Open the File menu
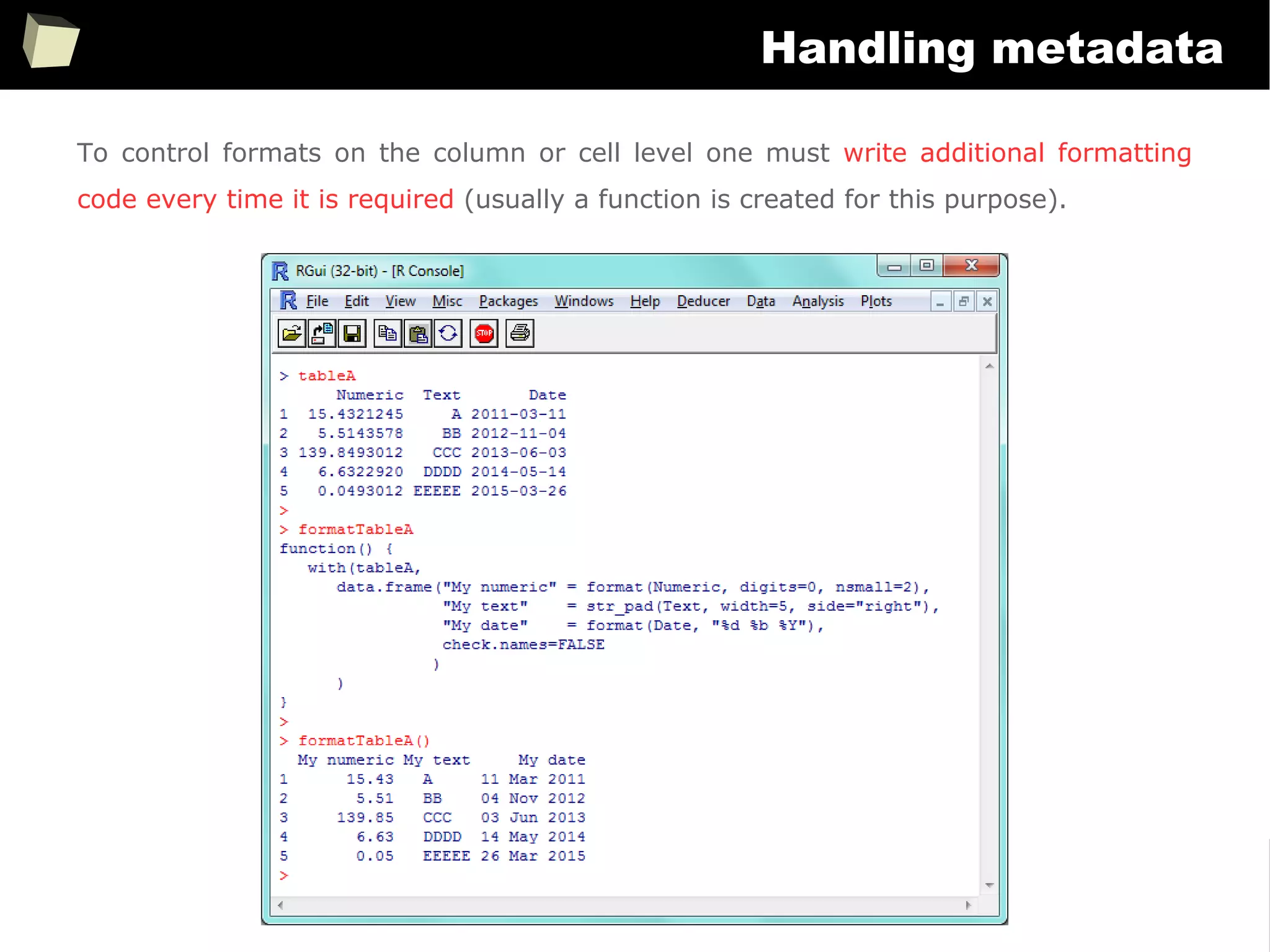The height and width of the screenshot is (952, 1270). [317, 301]
